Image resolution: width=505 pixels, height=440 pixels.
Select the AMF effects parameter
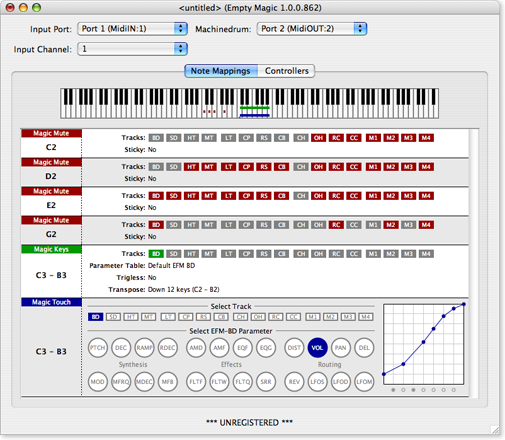[x=219, y=348]
